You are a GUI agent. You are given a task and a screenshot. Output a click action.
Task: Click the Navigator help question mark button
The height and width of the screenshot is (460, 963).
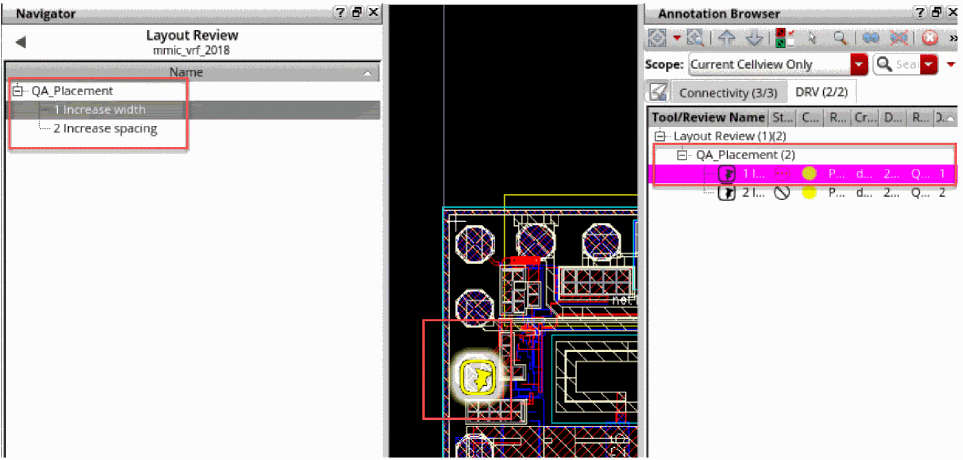pyautogui.click(x=341, y=12)
